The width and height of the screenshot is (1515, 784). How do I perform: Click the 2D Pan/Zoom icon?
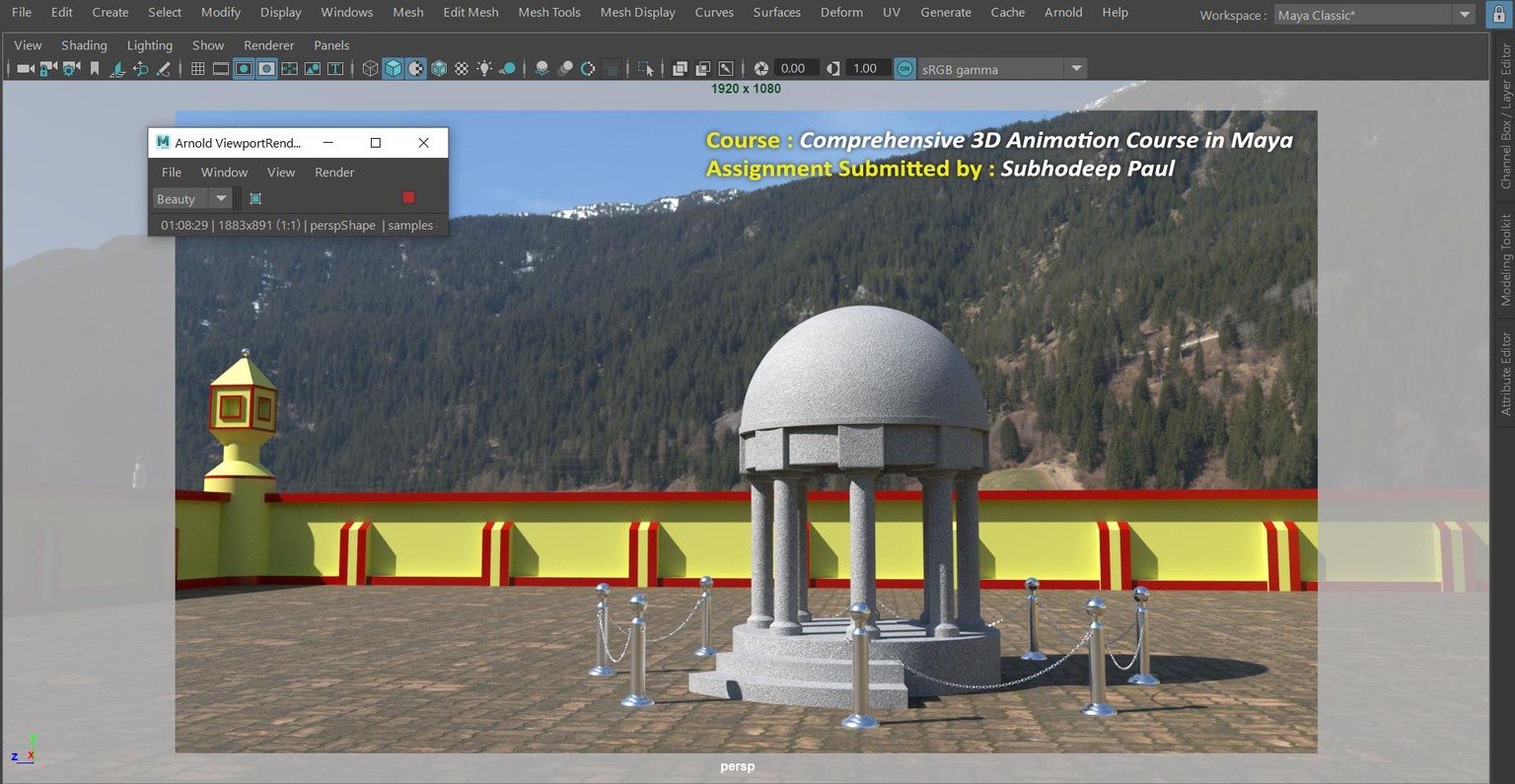pos(140,68)
